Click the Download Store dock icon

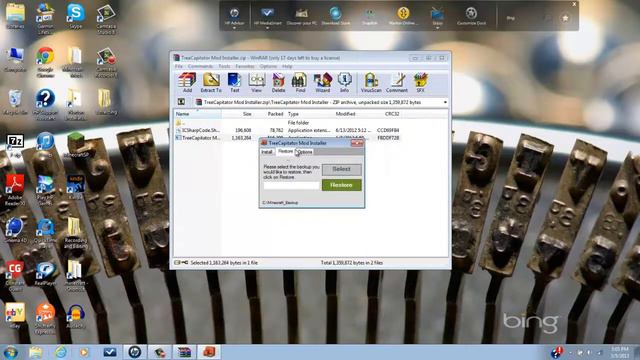tap(336, 16)
